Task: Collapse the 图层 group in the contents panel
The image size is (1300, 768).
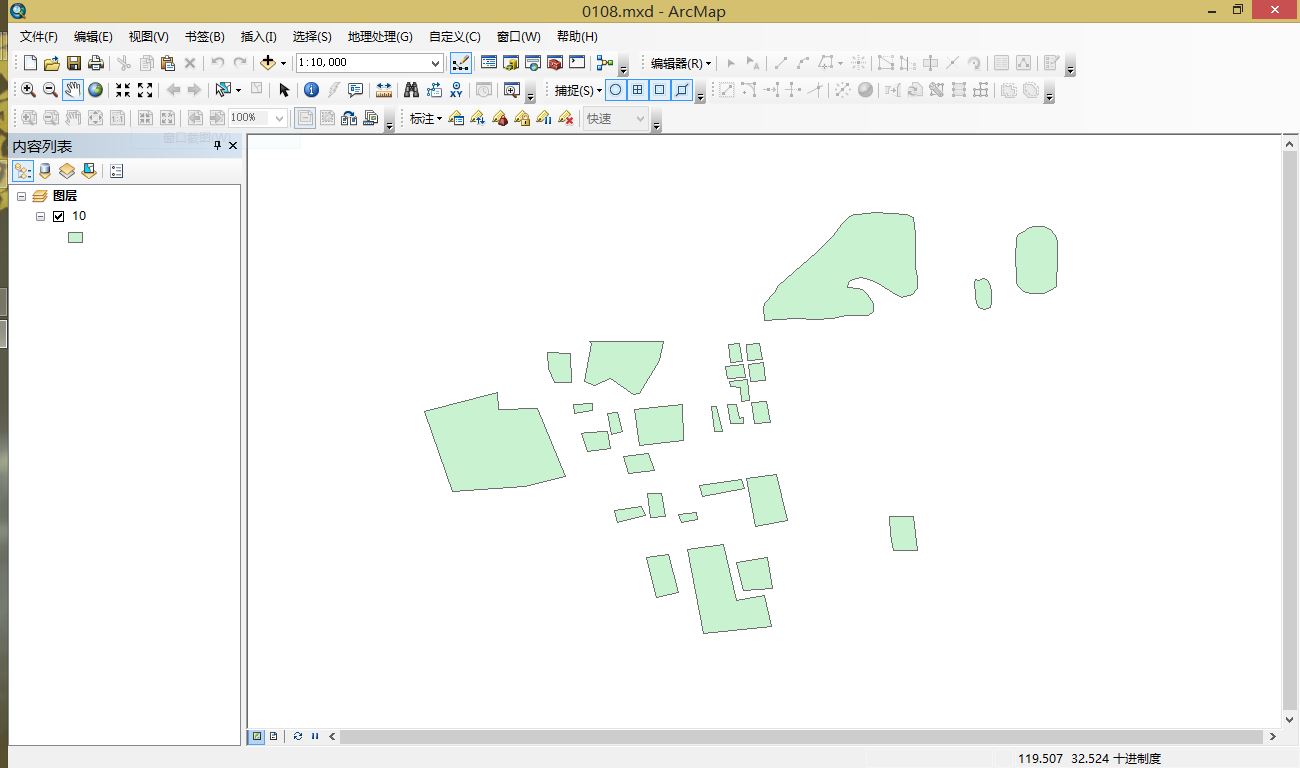Action: pos(21,195)
